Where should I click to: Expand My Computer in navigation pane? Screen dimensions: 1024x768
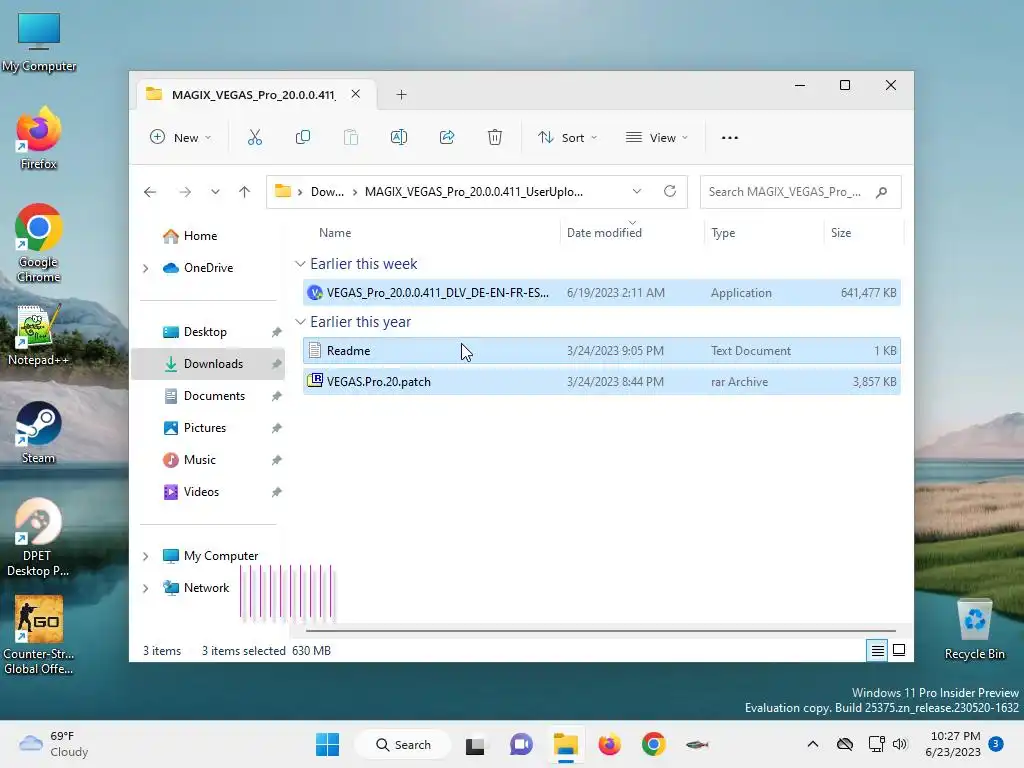[x=146, y=556]
